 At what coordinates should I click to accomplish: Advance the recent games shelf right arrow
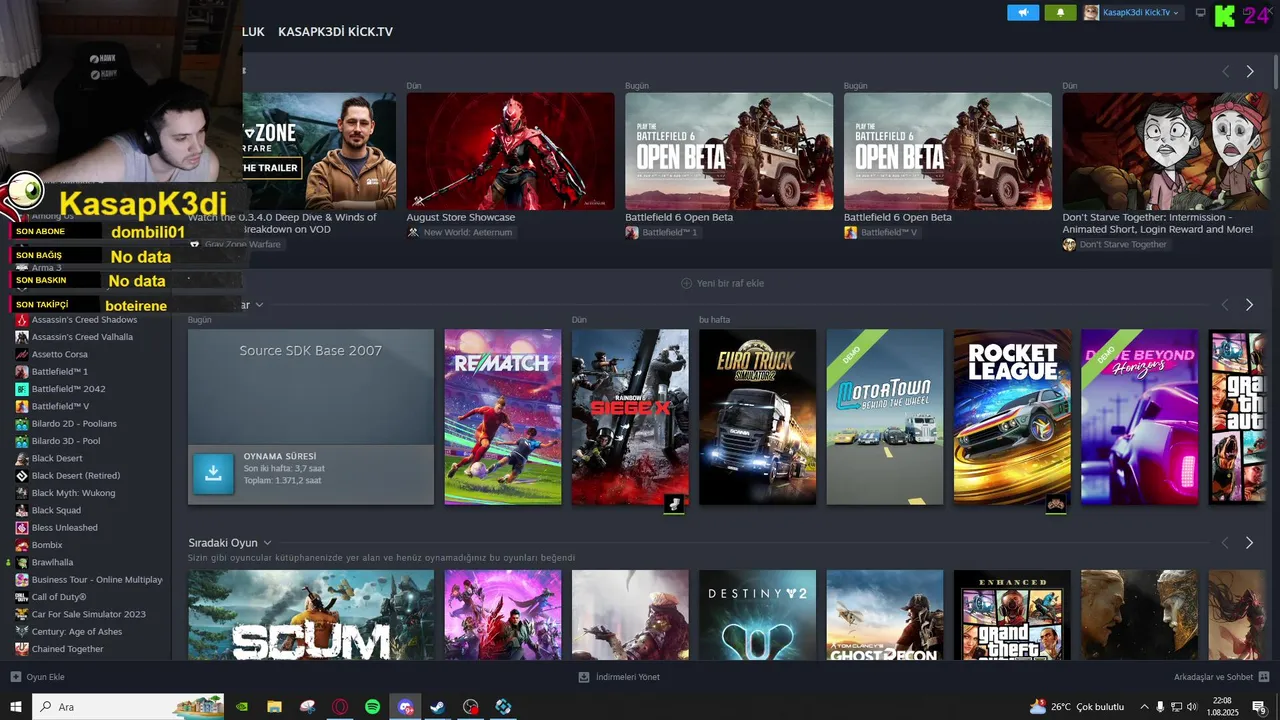(x=1250, y=304)
